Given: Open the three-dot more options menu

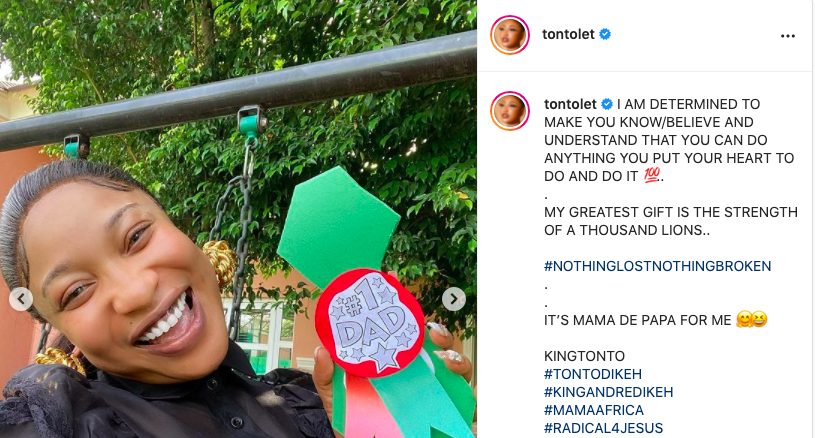Looking at the screenshot, I should pos(788,35).
